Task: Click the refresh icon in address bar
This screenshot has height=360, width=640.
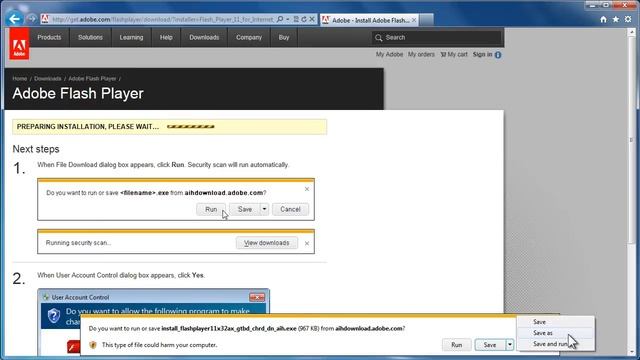Action: click(x=304, y=19)
